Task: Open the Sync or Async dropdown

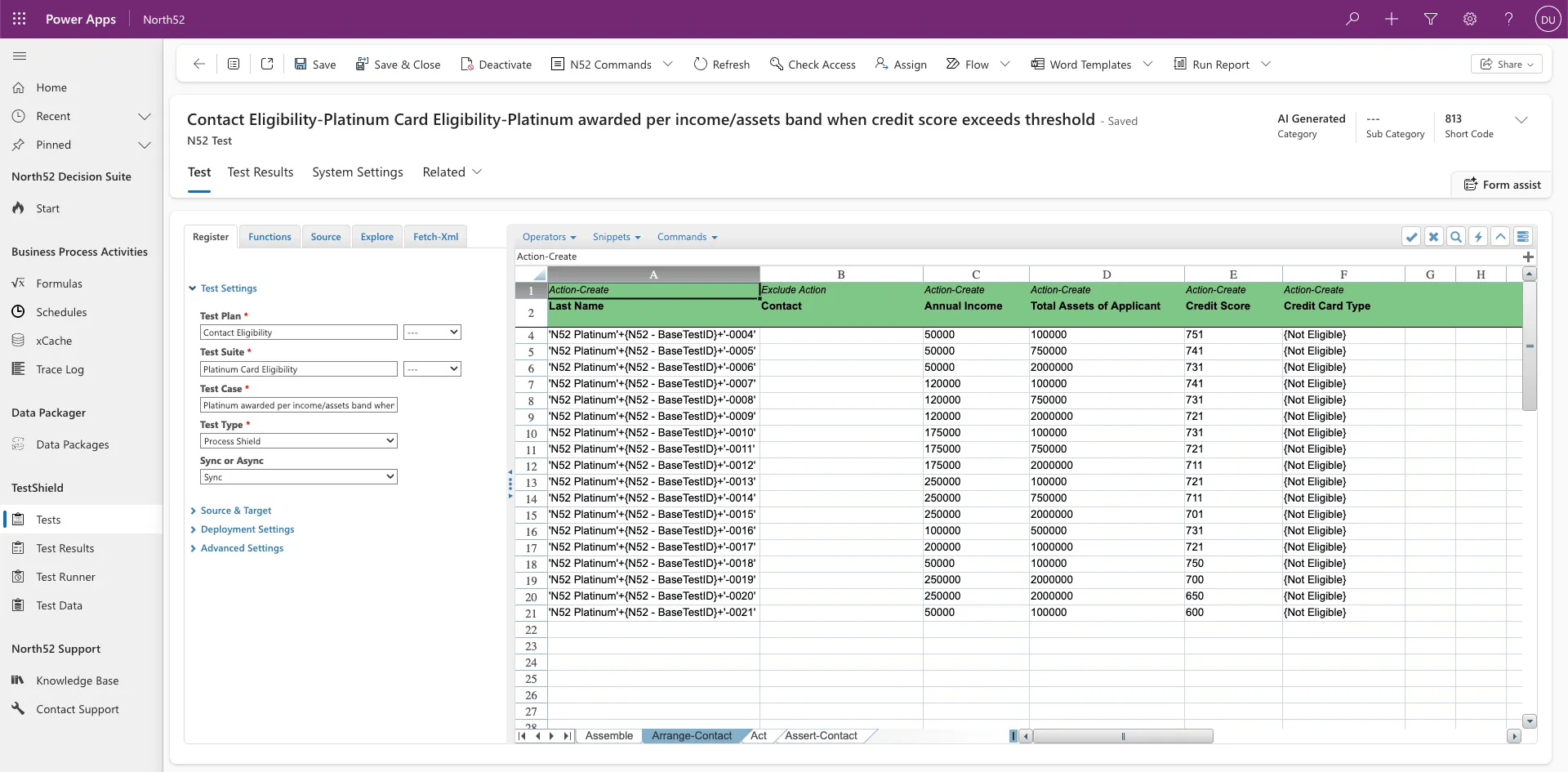Action: (299, 477)
